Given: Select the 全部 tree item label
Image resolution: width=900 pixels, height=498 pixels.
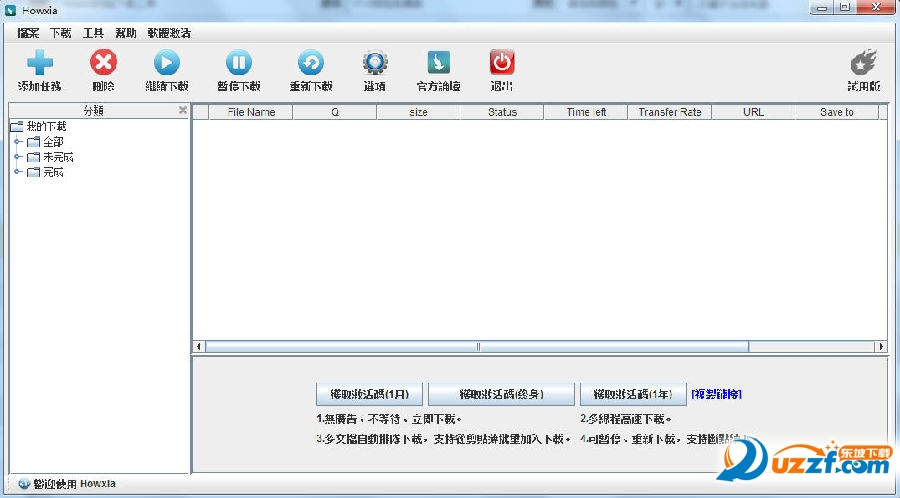Looking at the screenshot, I should pyautogui.click(x=53, y=142).
